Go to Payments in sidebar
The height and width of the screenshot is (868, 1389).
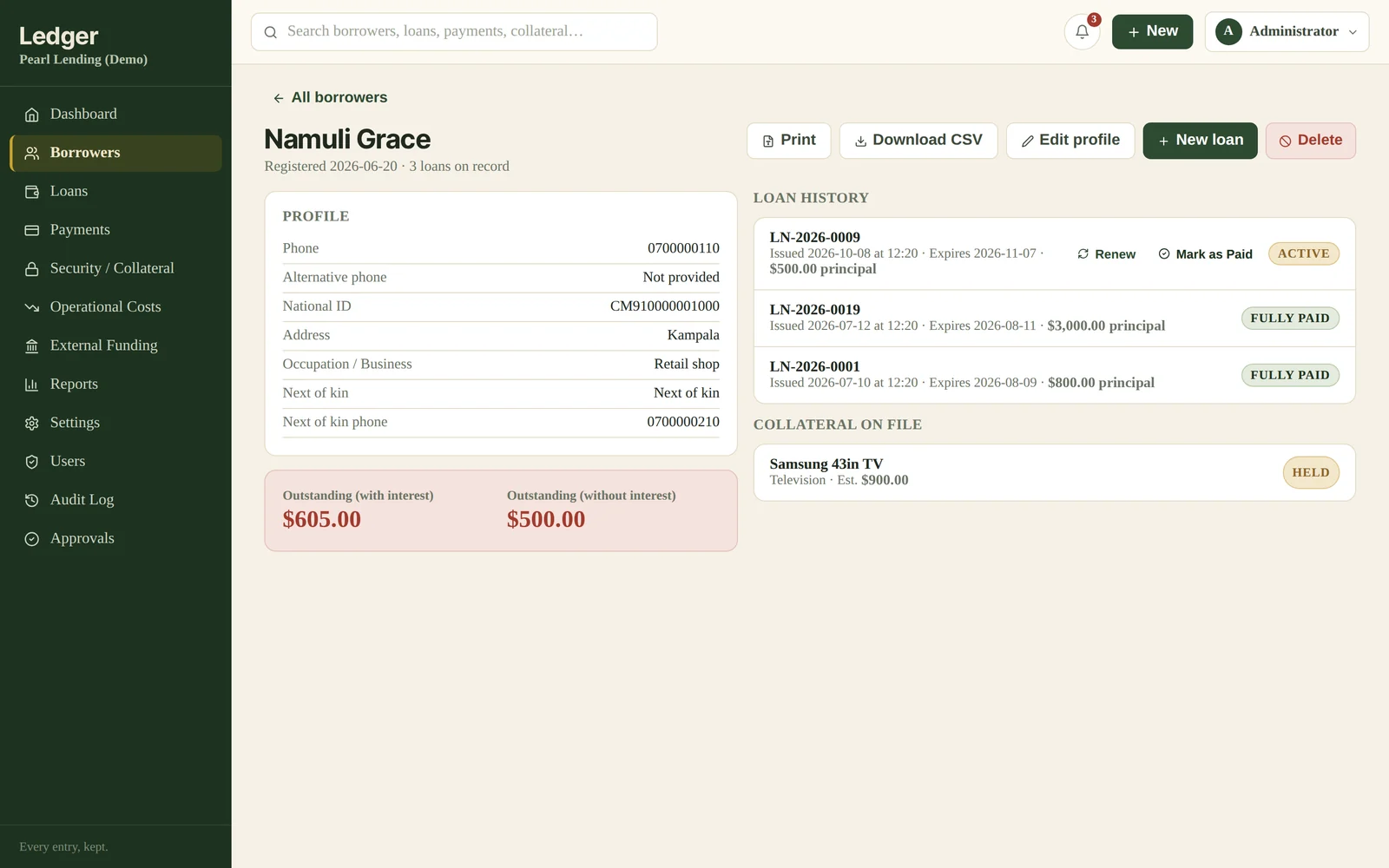(x=115, y=230)
